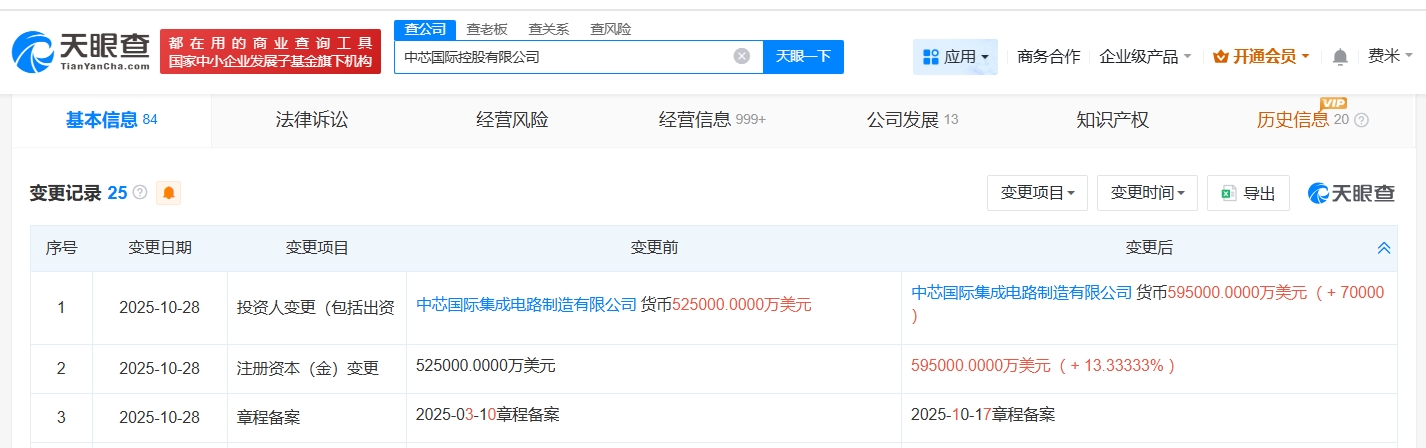The width and height of the screenshot is (1426, 448).
Task: Click the notification bell in header
Action: (x=1340, y=57)
